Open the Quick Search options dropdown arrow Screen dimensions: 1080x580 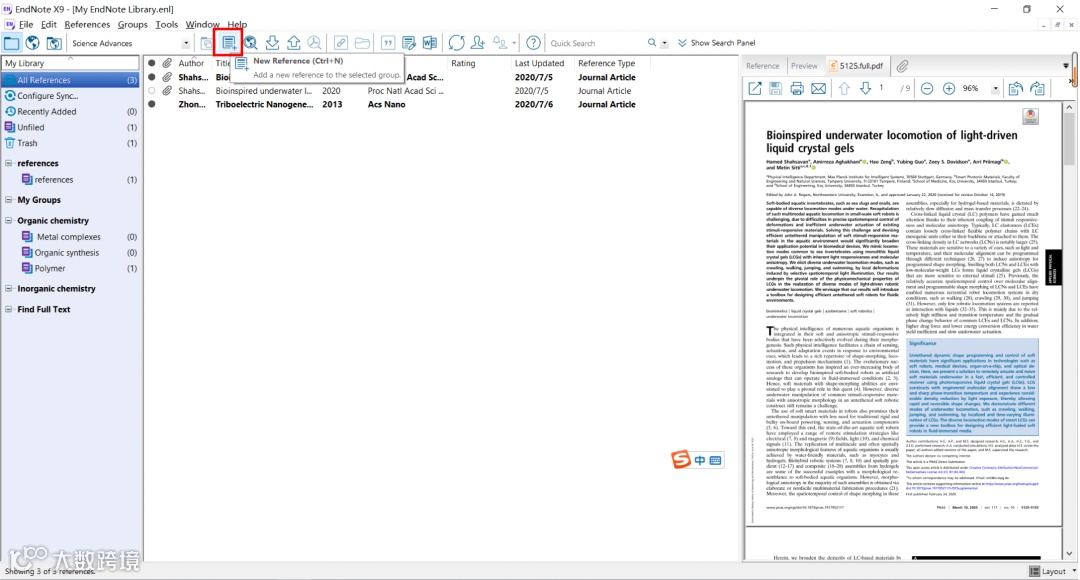pos(664,43)
